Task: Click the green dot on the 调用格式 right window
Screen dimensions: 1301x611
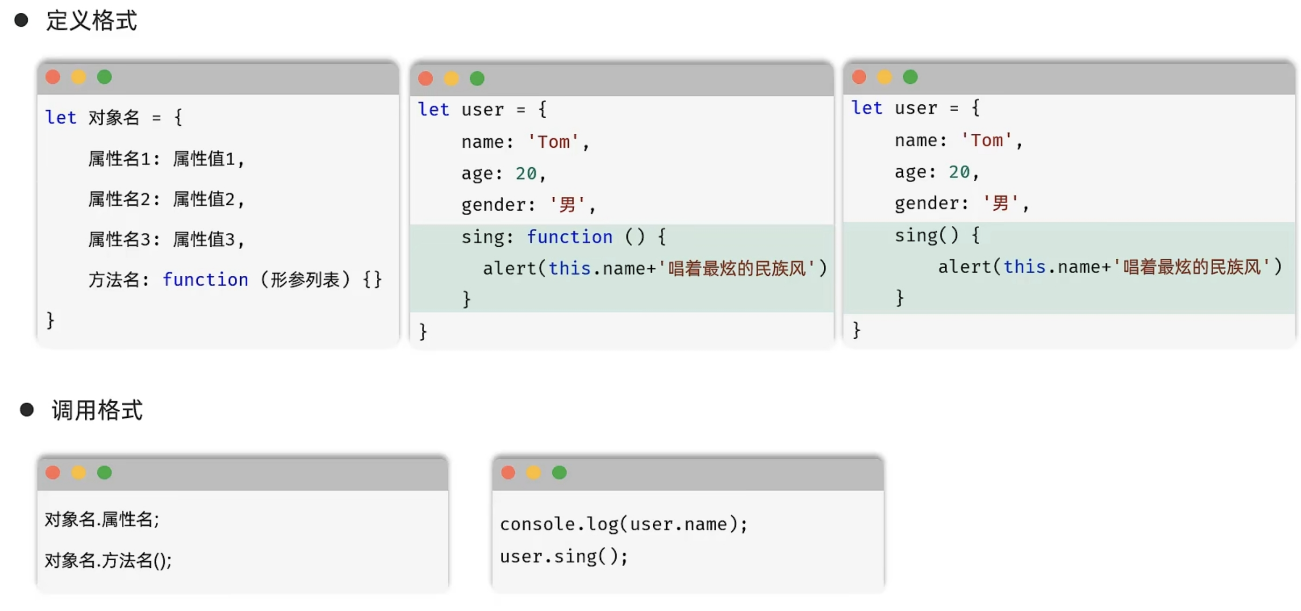Action: [559, 471]
